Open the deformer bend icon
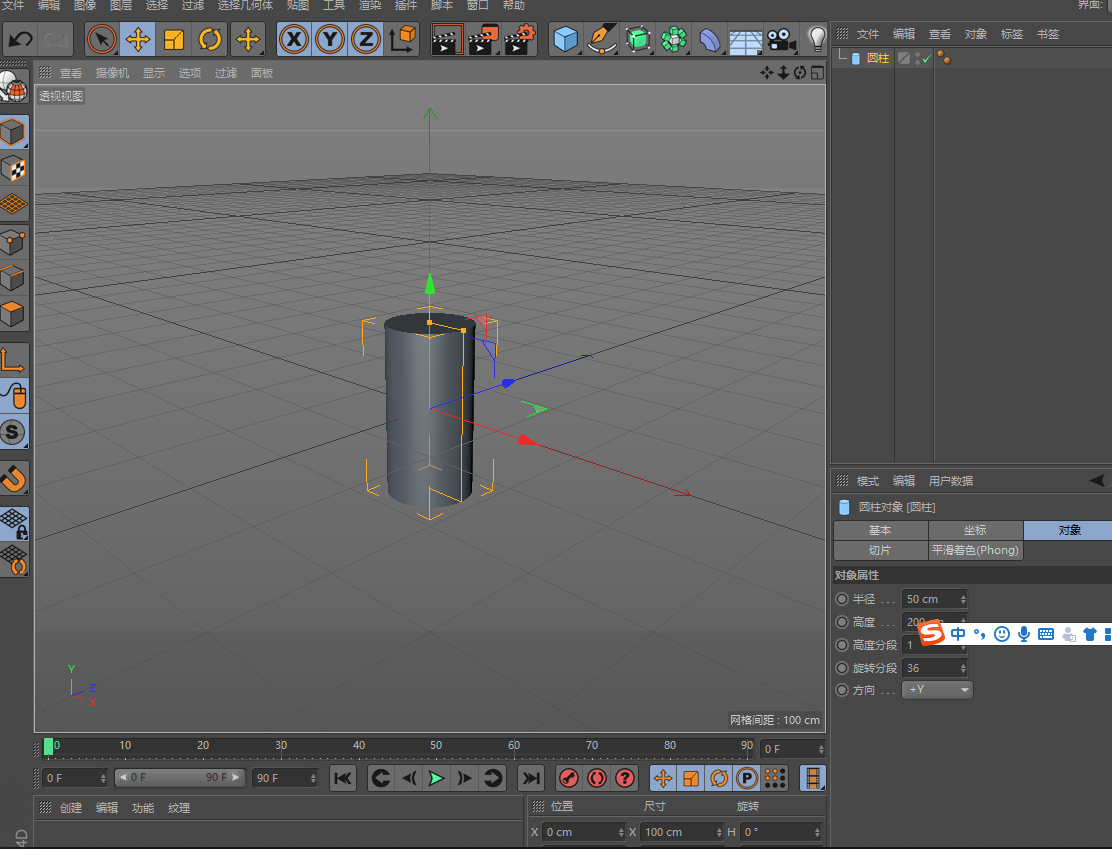The height and width of the screenshot is (849, 1112). (710, 39)
